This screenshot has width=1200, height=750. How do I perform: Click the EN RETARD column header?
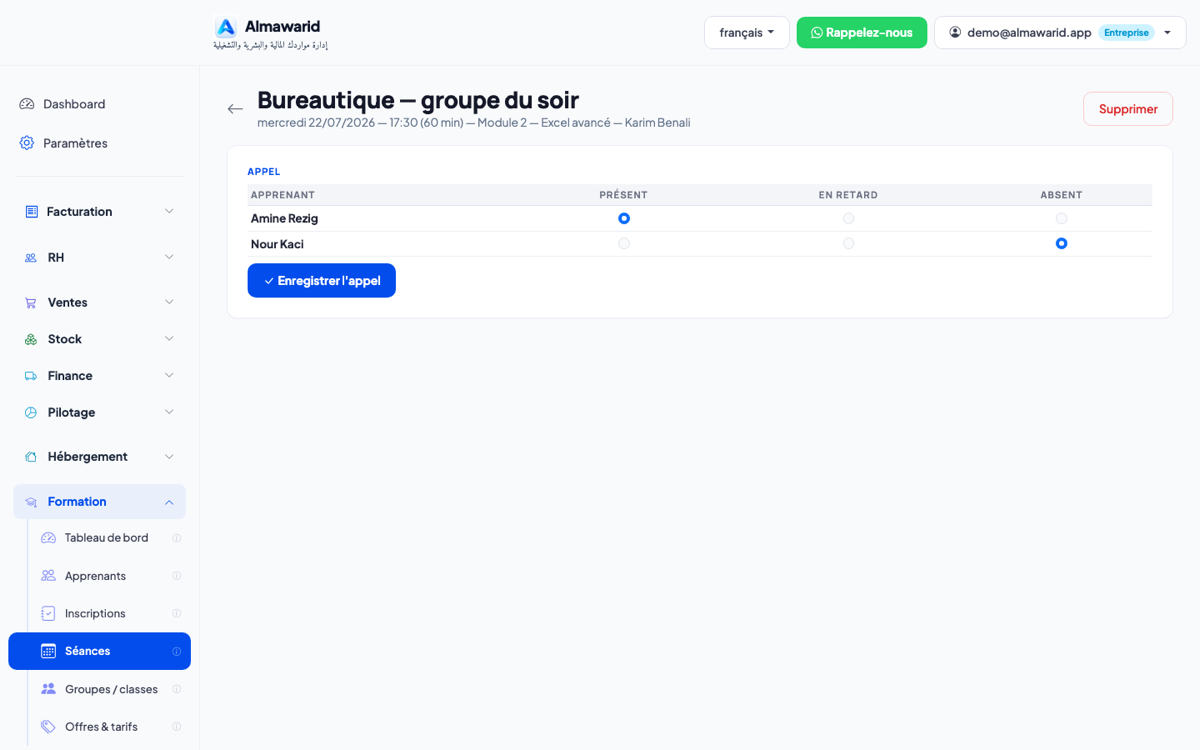click(848, 195)
